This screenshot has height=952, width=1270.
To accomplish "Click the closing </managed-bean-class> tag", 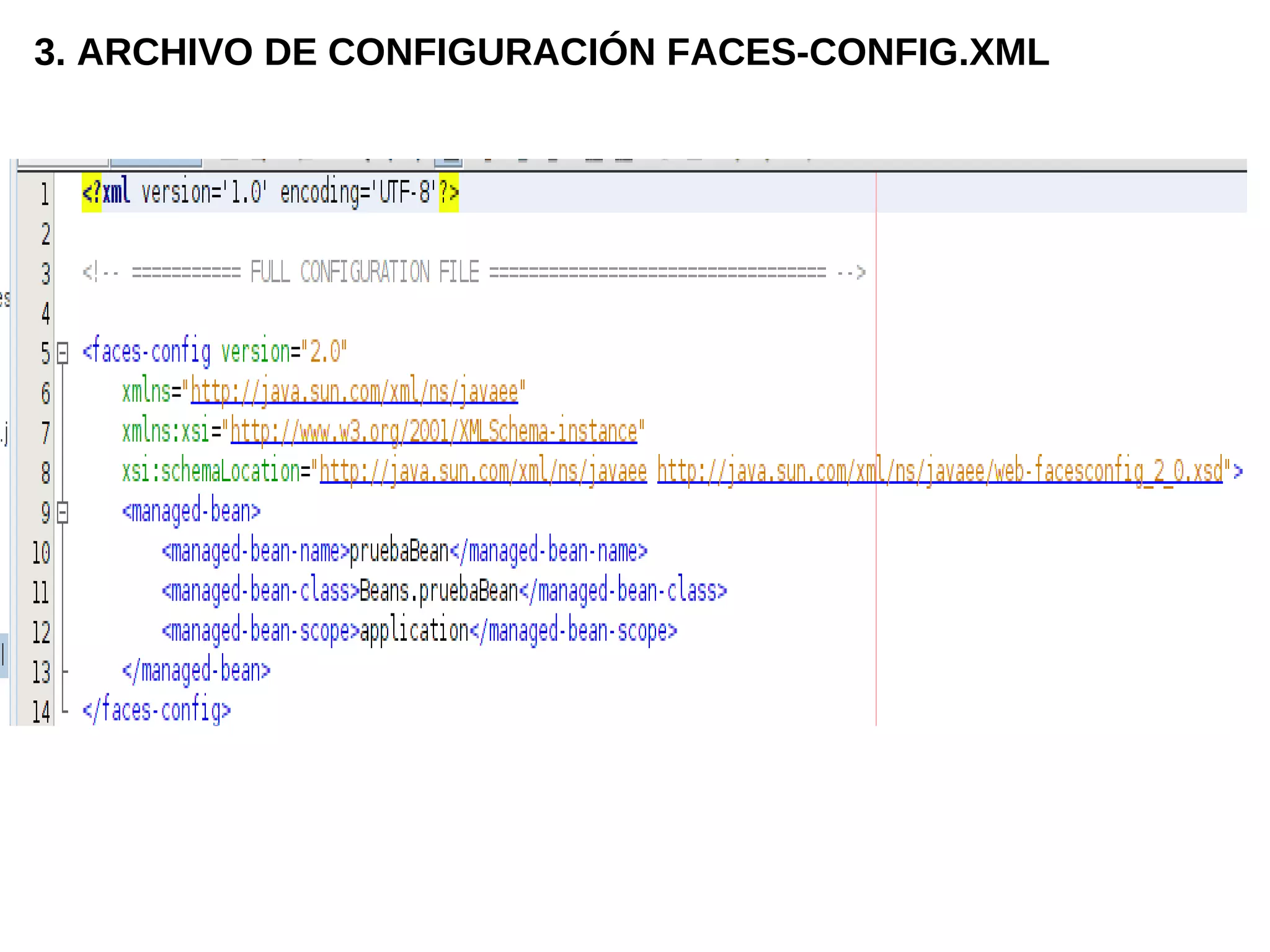I will [x=623, y=591].
